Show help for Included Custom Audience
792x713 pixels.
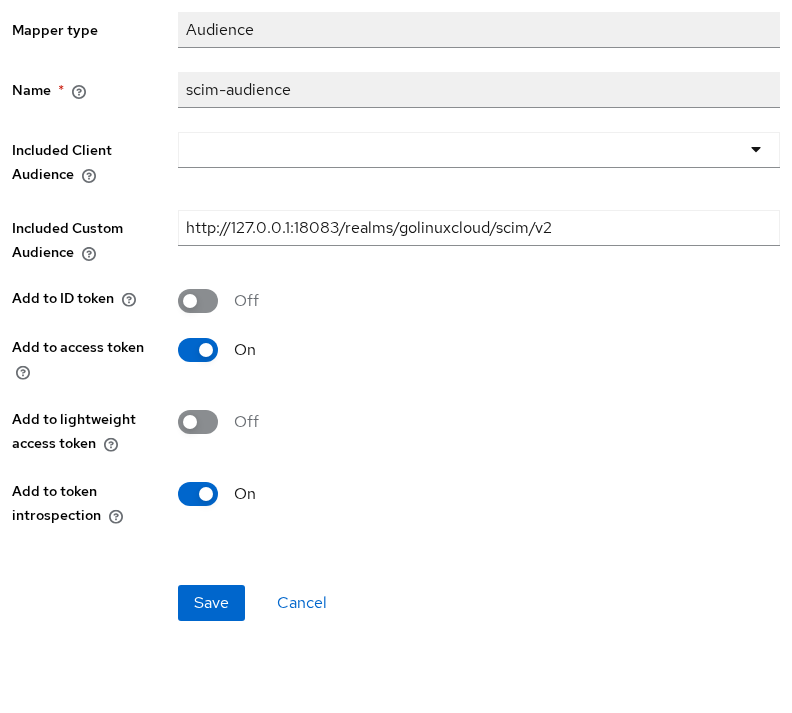click(89, 253)
